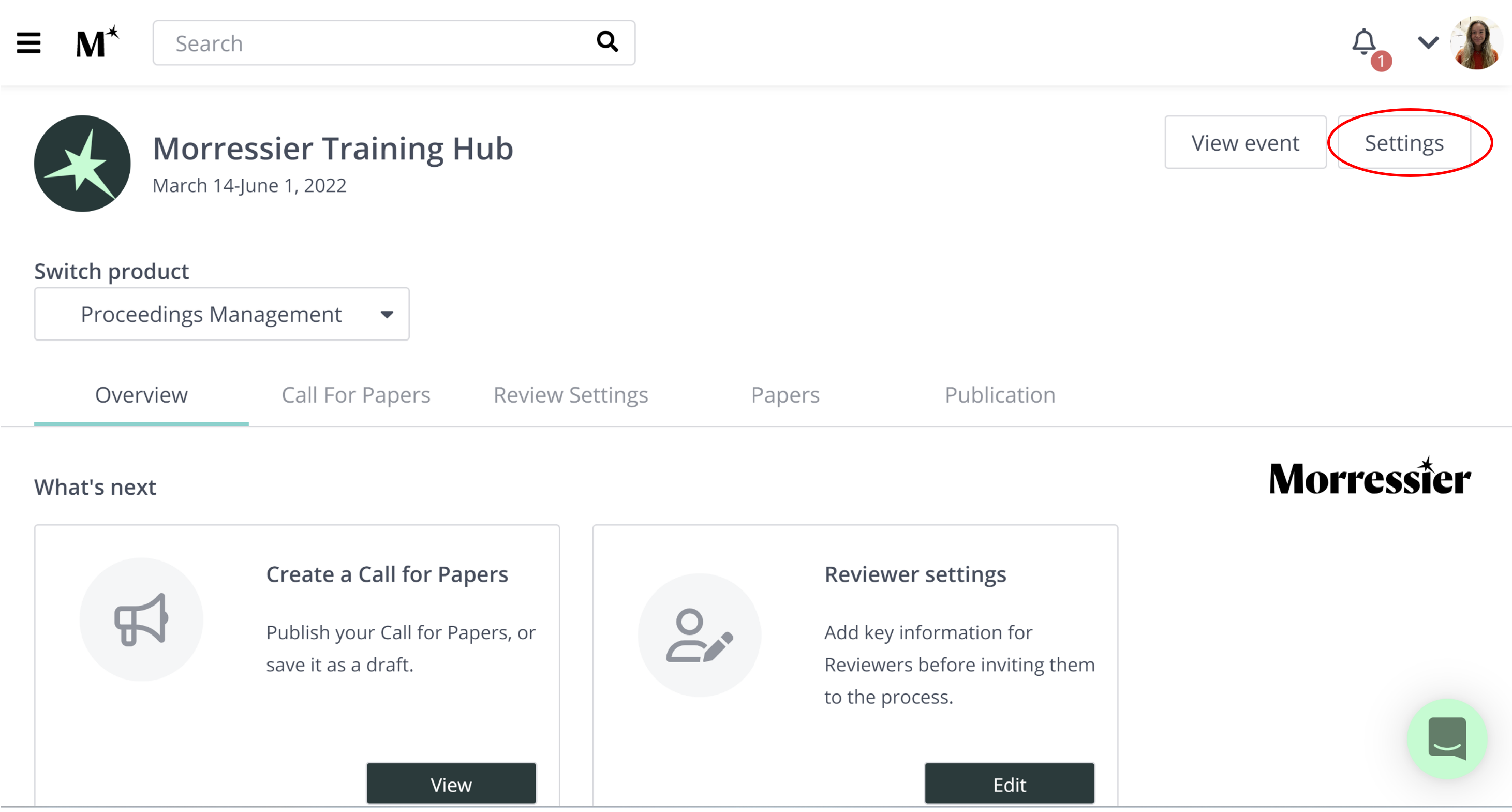
Task: Open the notifications bell
Action: pyautogui.click(x=1364, y=42)
